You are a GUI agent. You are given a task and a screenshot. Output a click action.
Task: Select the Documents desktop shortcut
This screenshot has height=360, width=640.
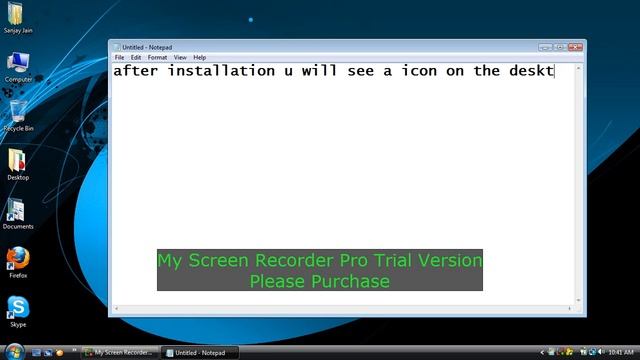point(18,214)
